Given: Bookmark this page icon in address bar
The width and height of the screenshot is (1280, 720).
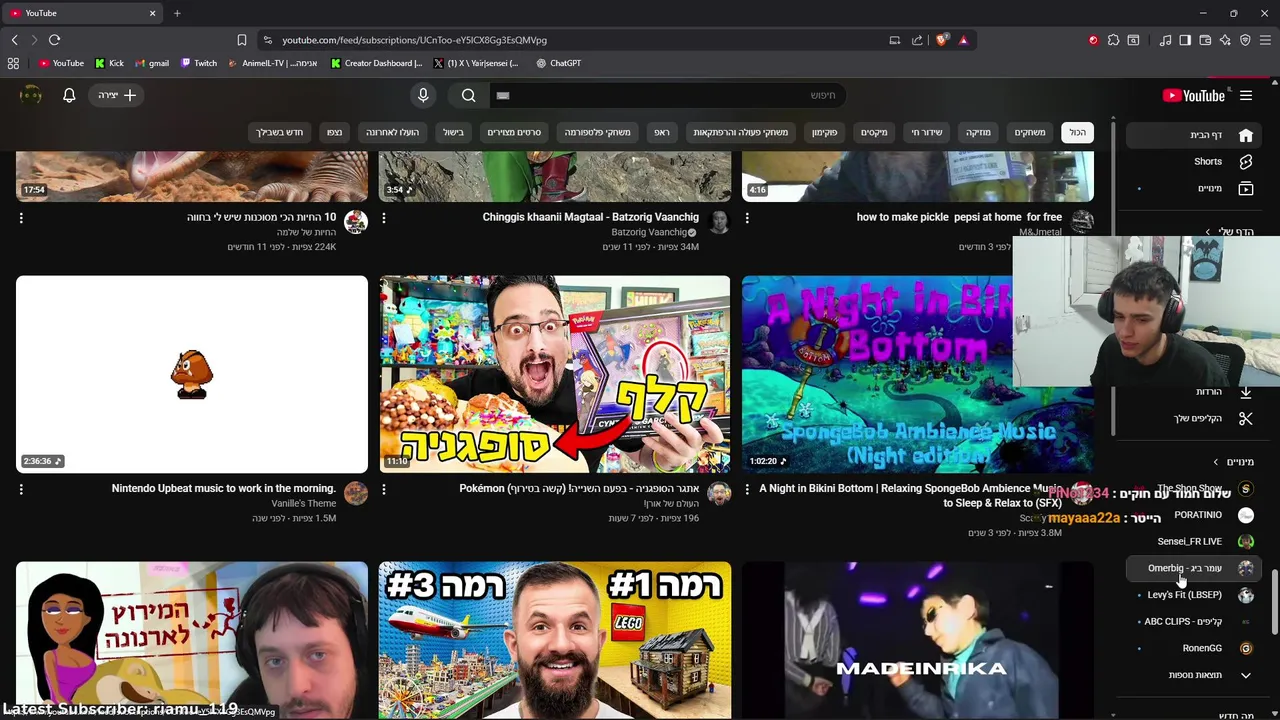Looking at the screenshot, I should [241, 40].
